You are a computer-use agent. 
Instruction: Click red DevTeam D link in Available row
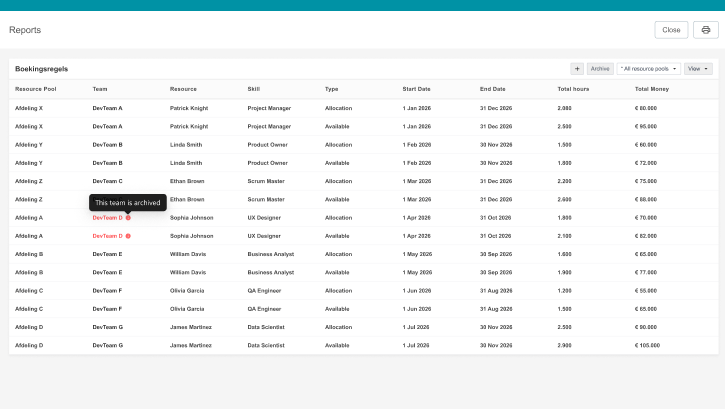point(107,236)
